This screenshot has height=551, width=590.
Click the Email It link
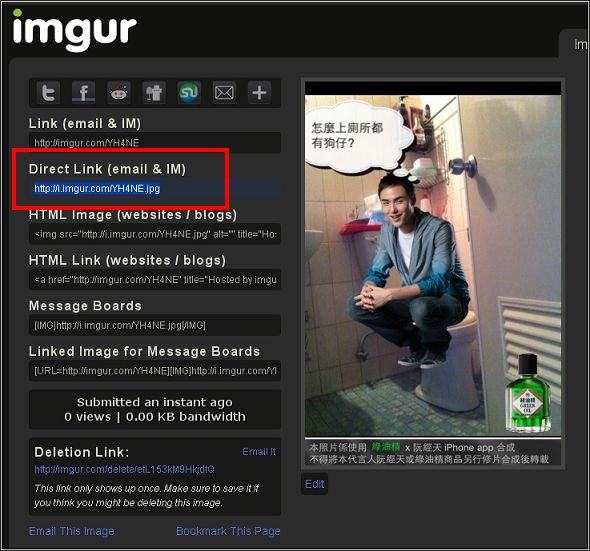(x=259, y=452)
